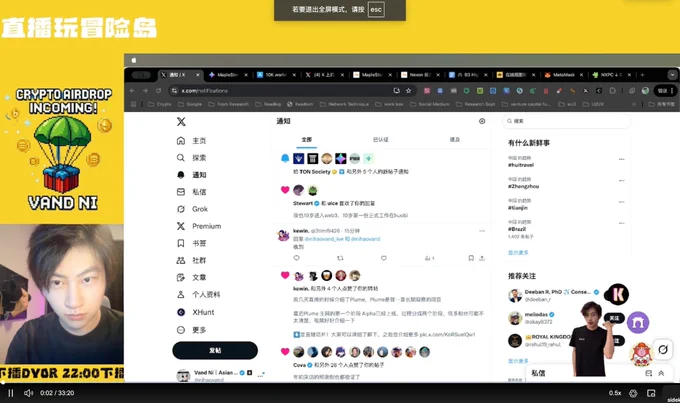Open the Crypto bookmarks folder
The image size is (680, 403).
(160, 104)
